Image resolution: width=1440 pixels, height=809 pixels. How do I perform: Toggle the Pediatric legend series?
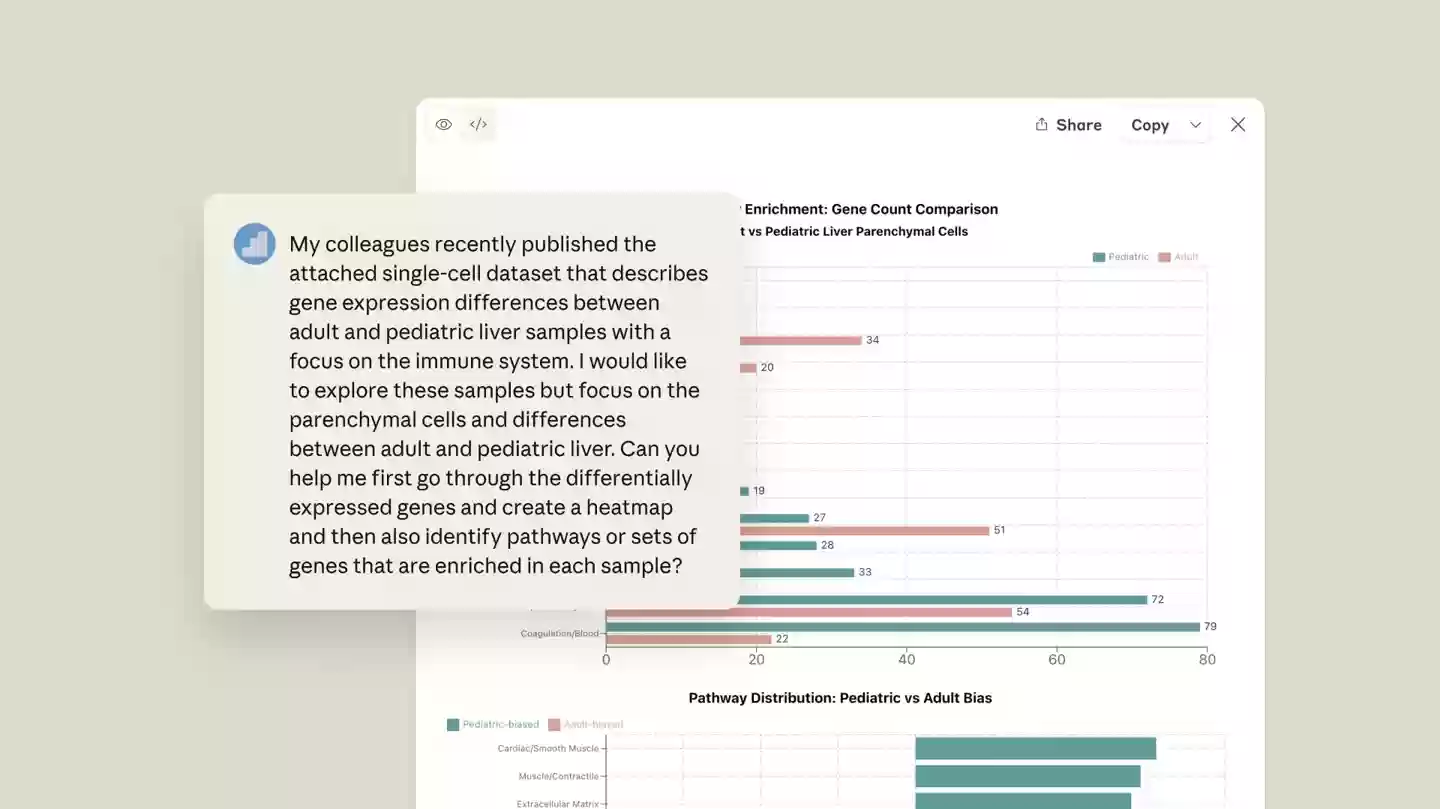tap(1121, 257)
